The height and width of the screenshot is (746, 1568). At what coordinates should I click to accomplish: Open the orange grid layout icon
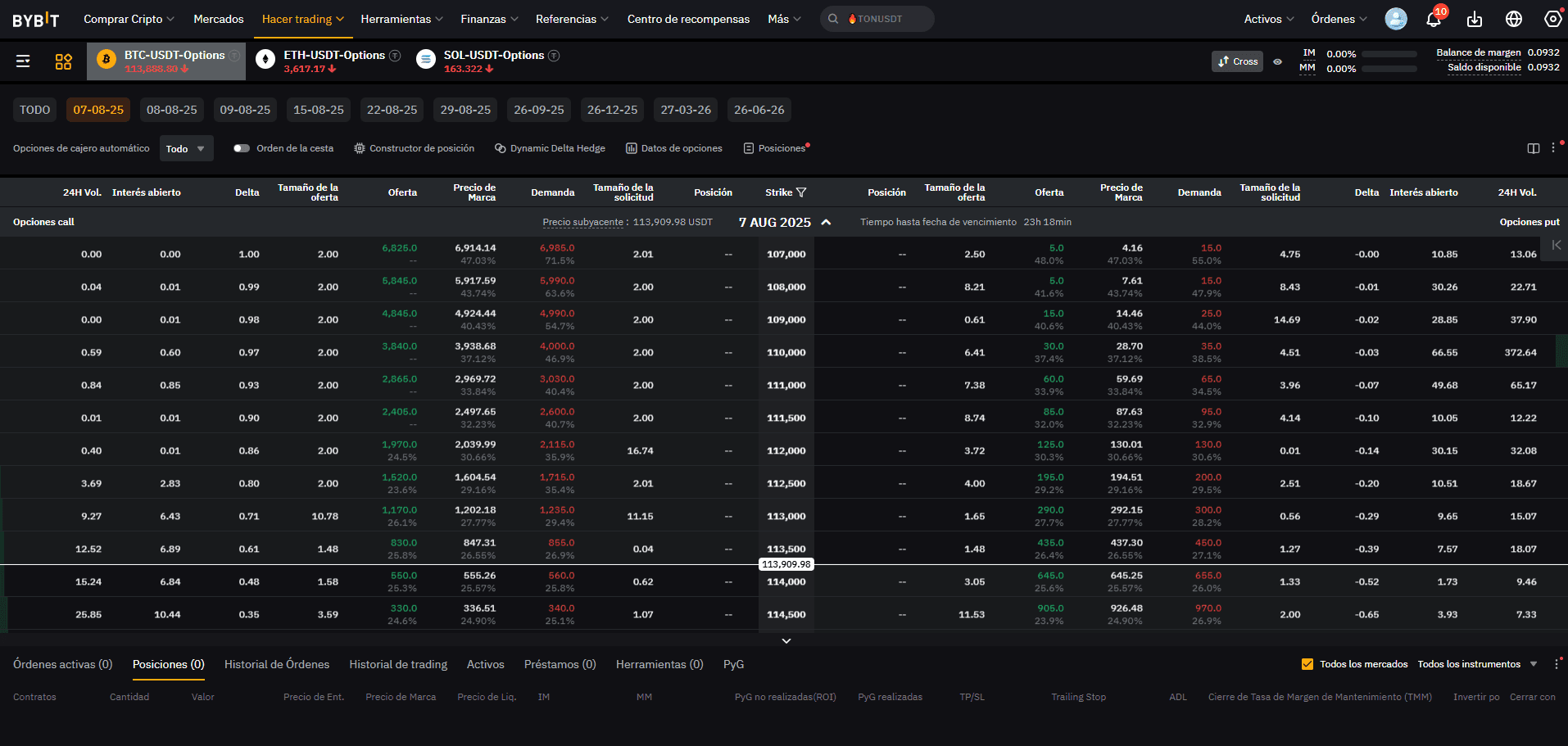pyautogui.click(x=63, y=61)
